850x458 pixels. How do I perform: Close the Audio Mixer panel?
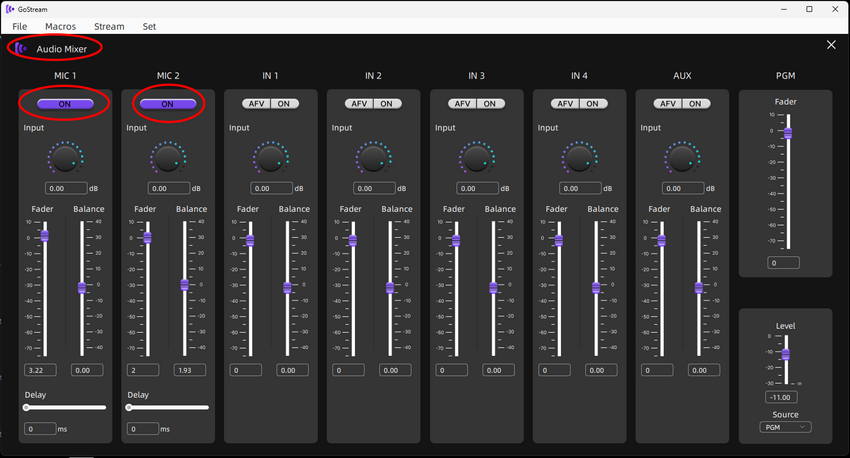831,45
